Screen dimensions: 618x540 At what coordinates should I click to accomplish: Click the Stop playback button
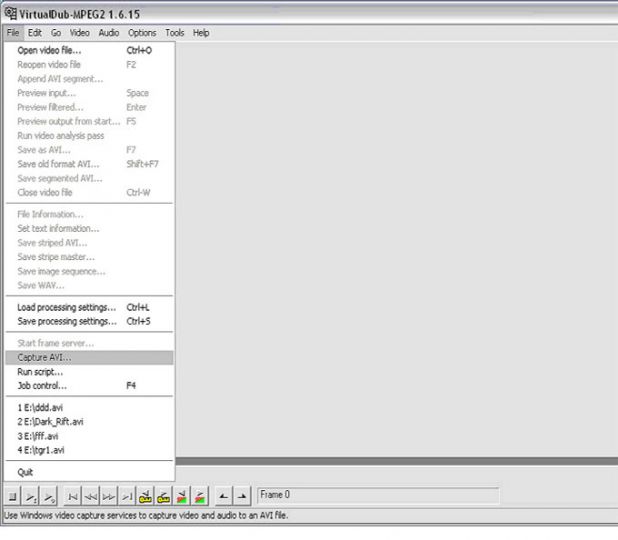click(x=13, y=496)
